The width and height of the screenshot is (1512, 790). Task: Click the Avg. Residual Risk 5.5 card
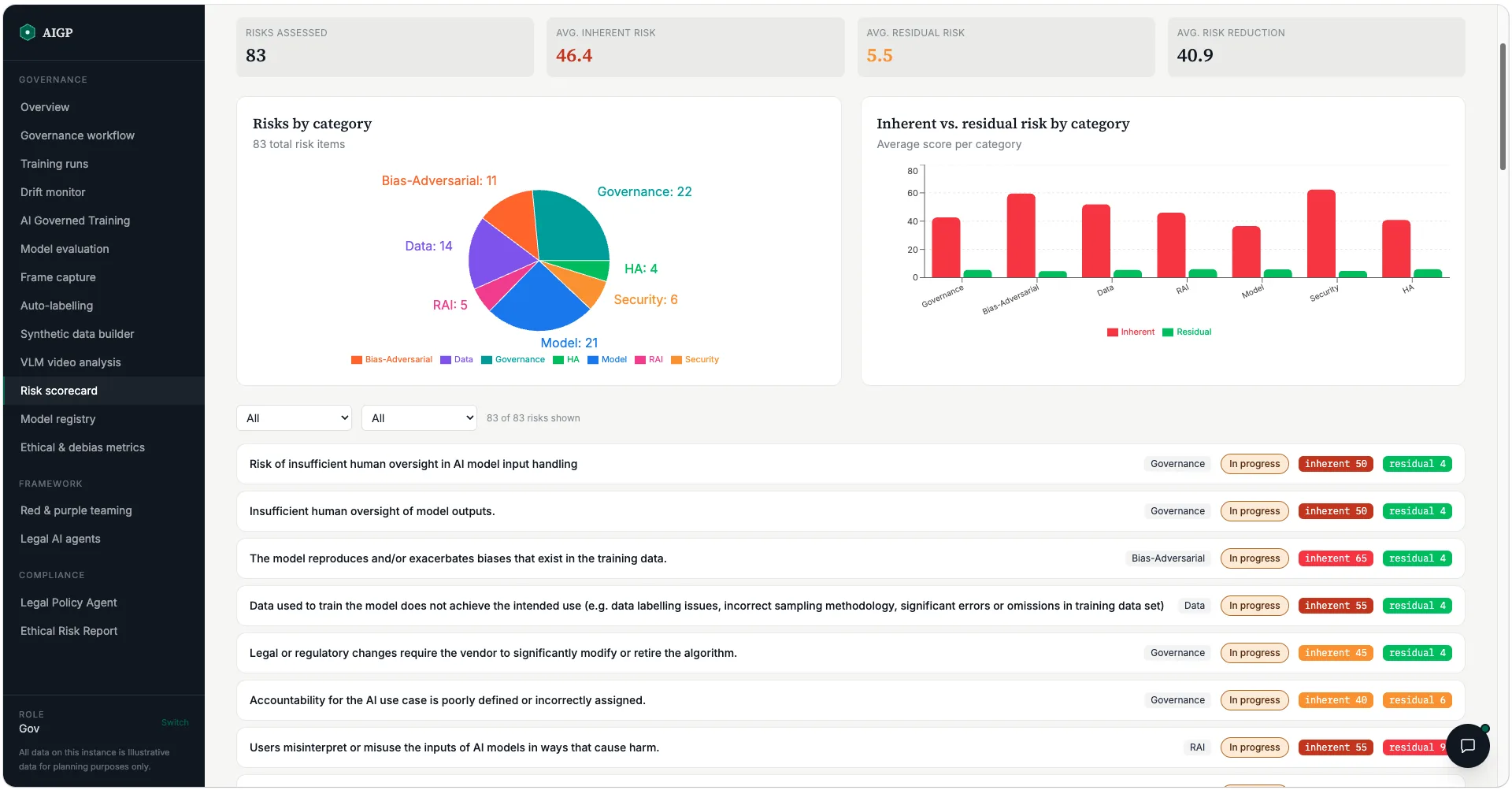click(x=1006, y=47)
